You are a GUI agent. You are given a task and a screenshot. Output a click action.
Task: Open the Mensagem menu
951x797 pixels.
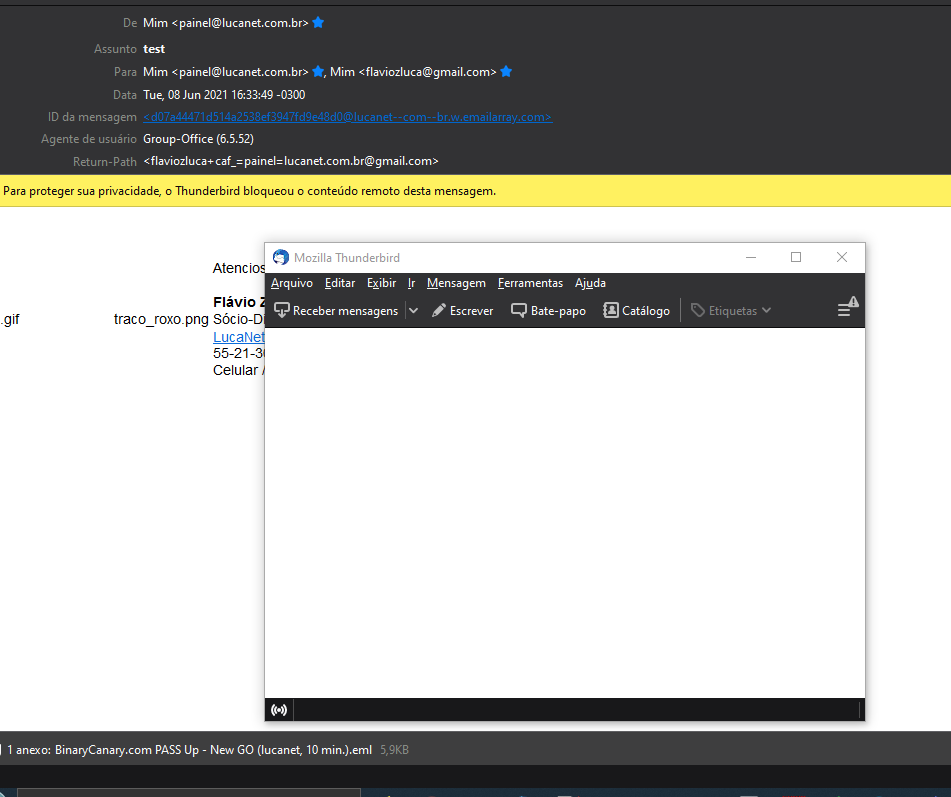coord(456,283)
